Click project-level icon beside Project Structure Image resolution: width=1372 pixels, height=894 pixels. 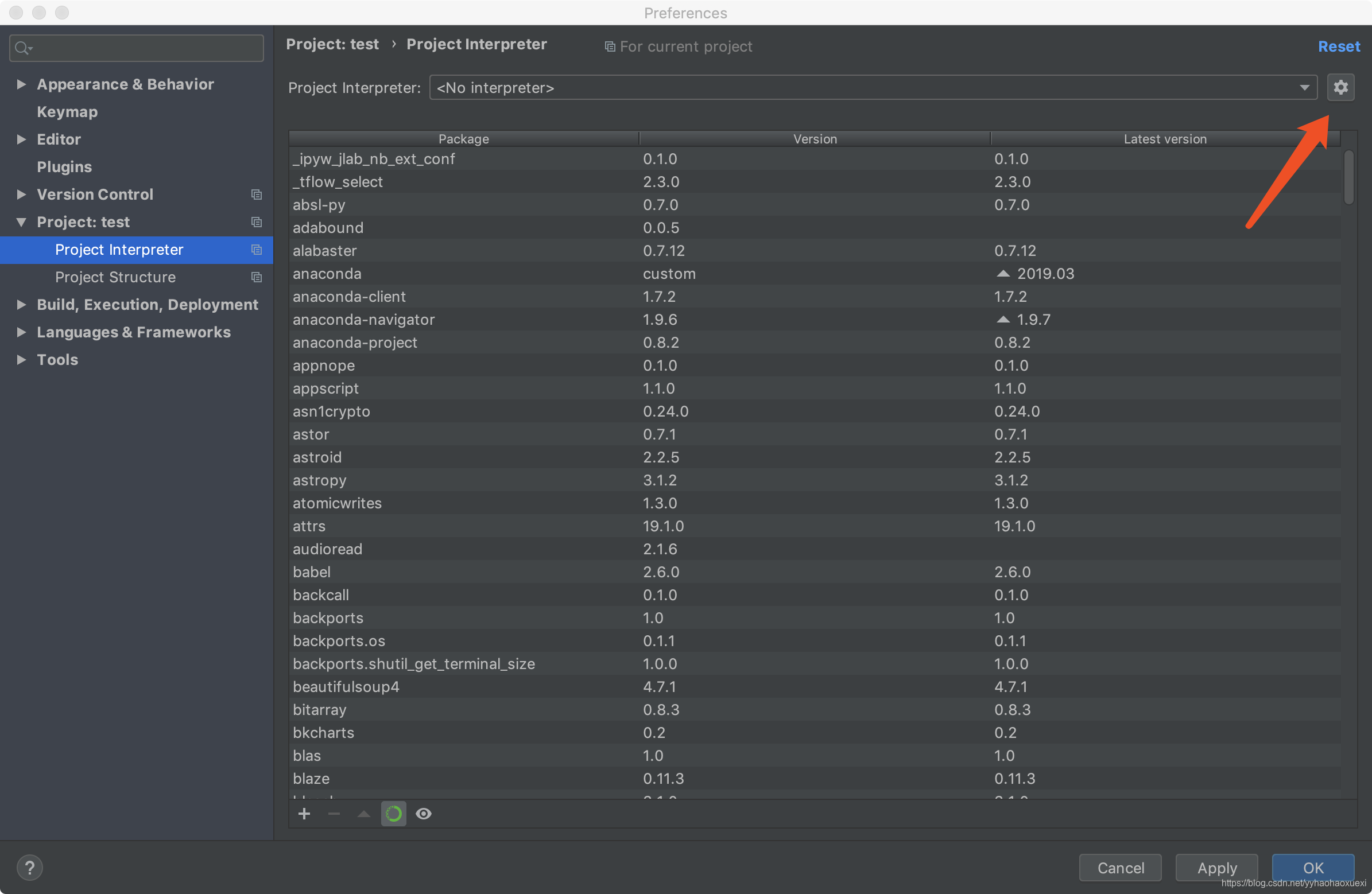257,277
